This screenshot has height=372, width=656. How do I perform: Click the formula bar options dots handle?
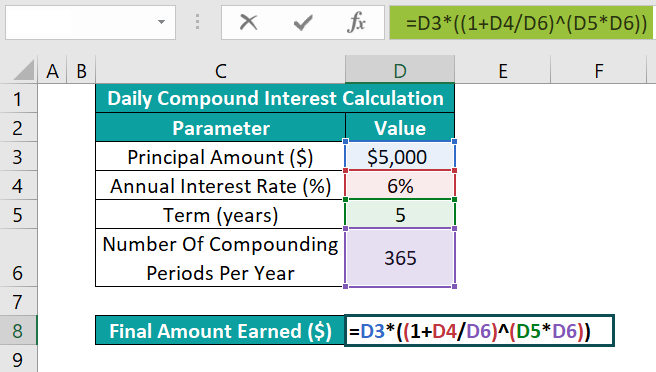(x=197, y=22)
